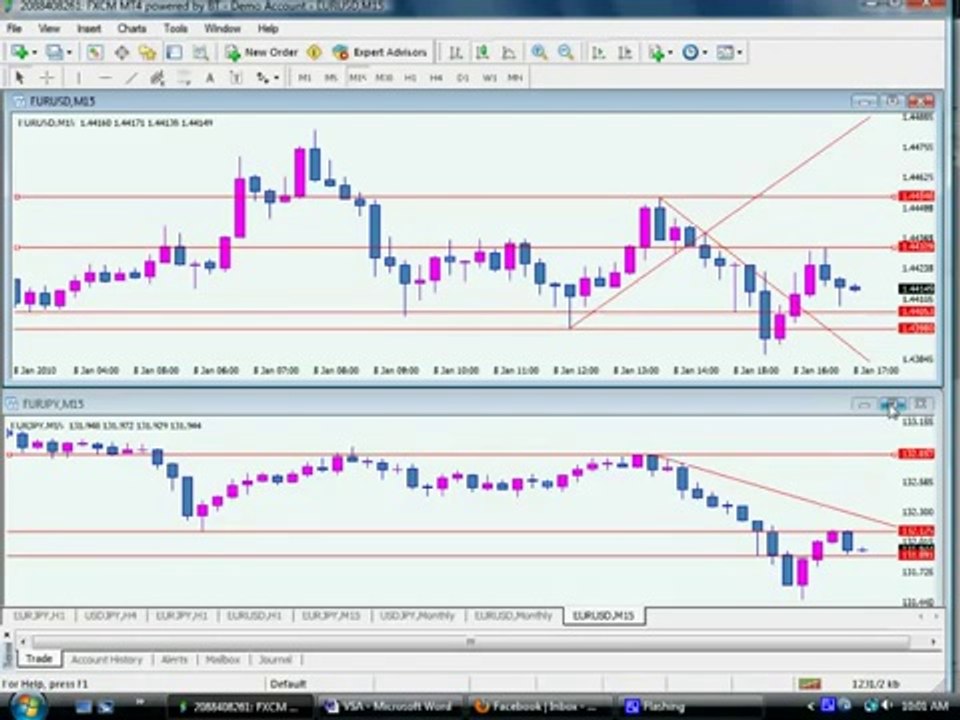Switch to the EURUSD,Monthly chart tab
Image resolution: width=960 pixels, height=720 pixels.
tap(513, 616)
